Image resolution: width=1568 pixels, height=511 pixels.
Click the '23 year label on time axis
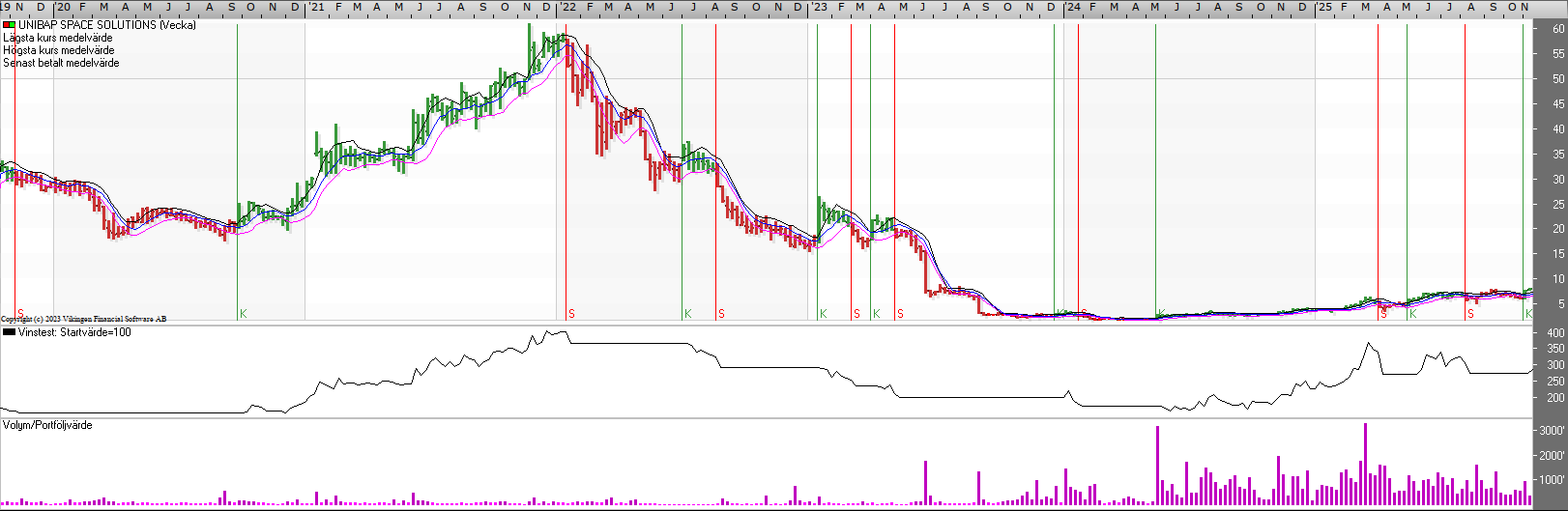point(819,7)
